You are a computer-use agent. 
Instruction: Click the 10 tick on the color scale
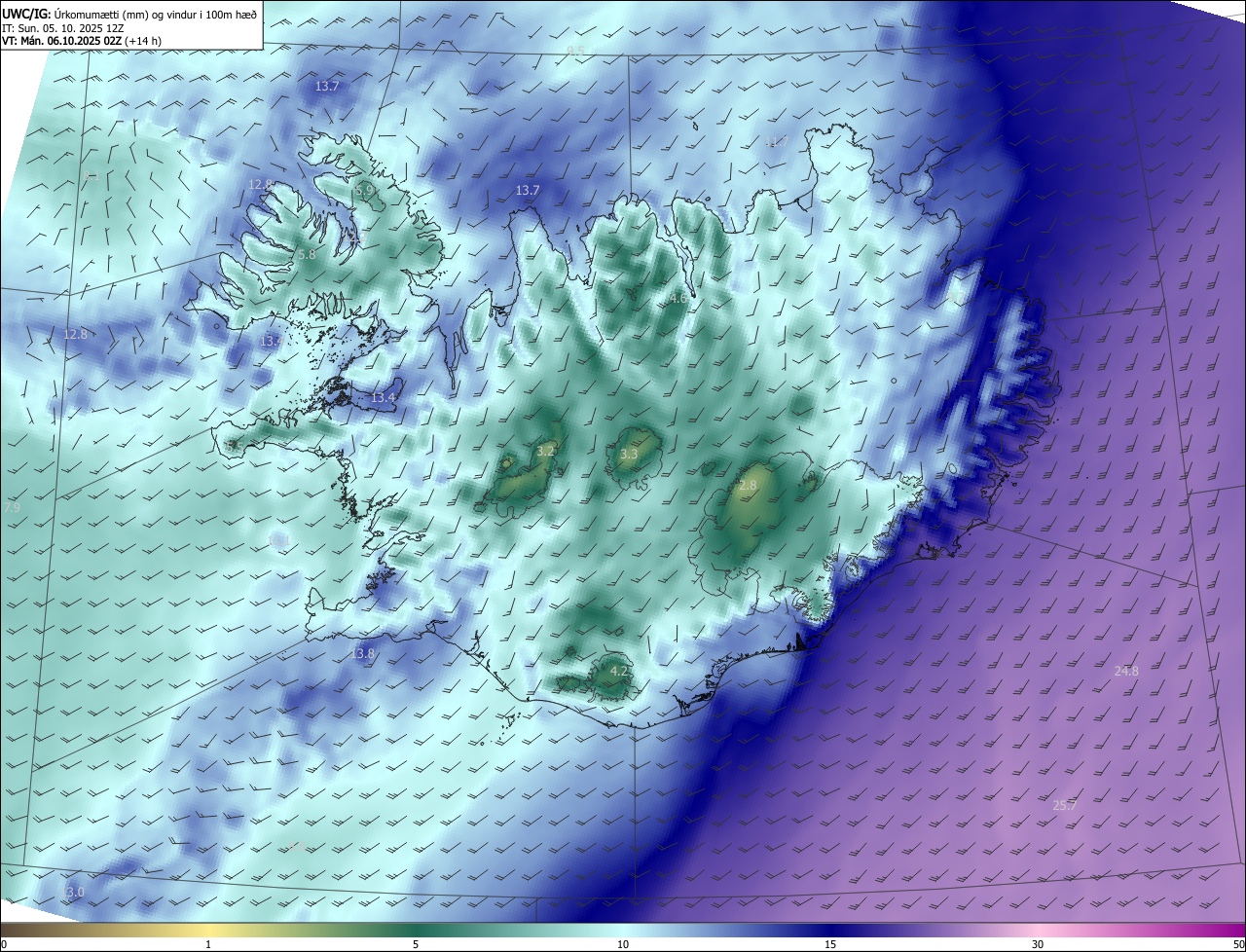(623, 945)
